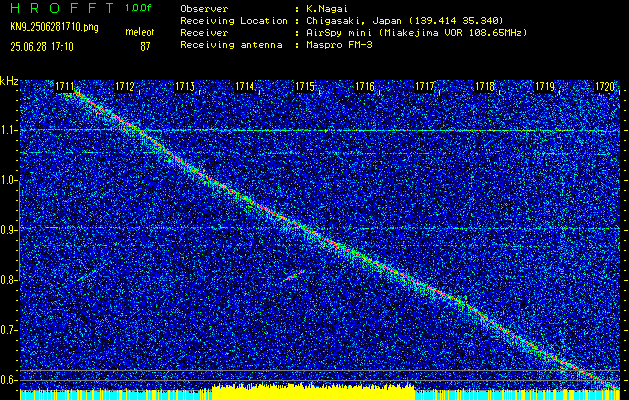Image resolution: width=629 pixels, height=400 pixels.
Task: Click the Chigasaki, Japan location text
Action: [x=404, y=21]
